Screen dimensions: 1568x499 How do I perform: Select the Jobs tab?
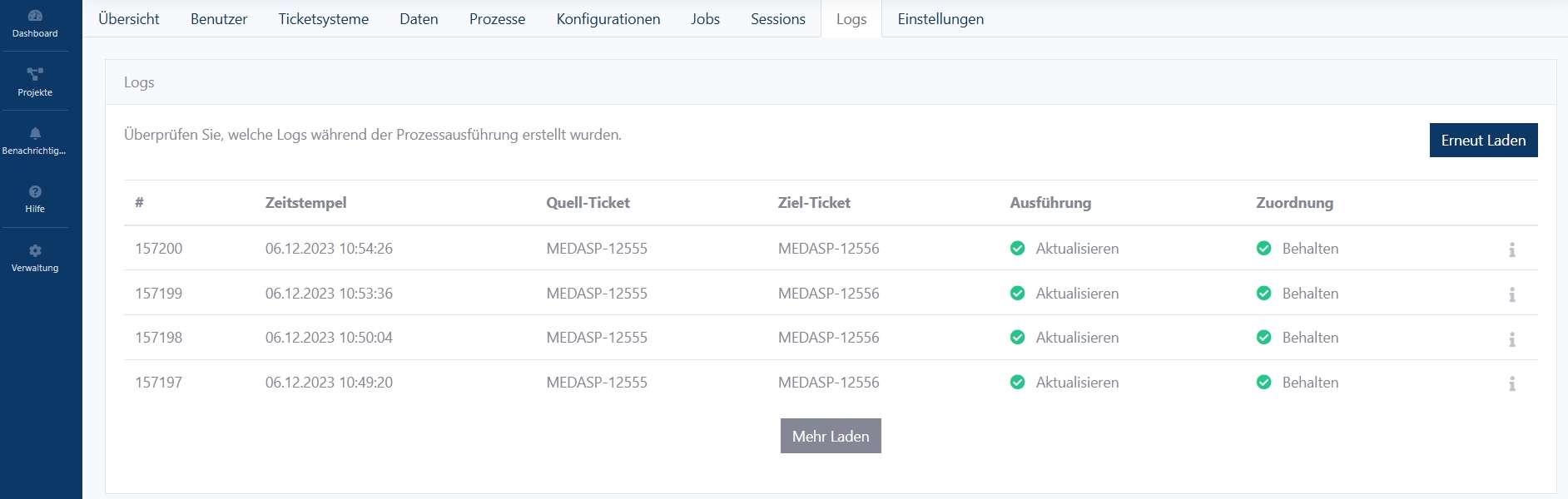pos(705,19)
